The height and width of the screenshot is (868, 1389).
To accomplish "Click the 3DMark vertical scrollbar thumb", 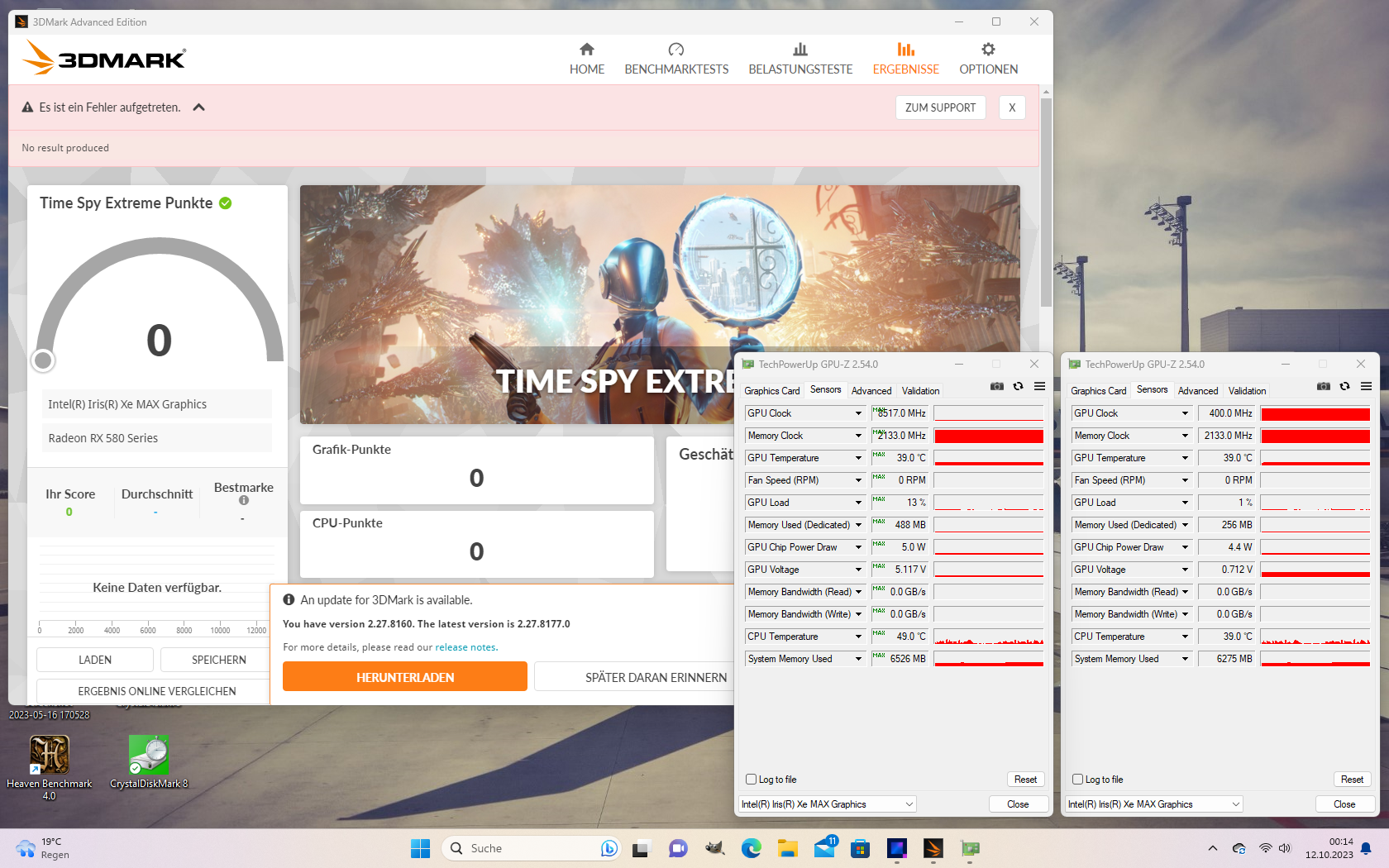I will 1046,203.
